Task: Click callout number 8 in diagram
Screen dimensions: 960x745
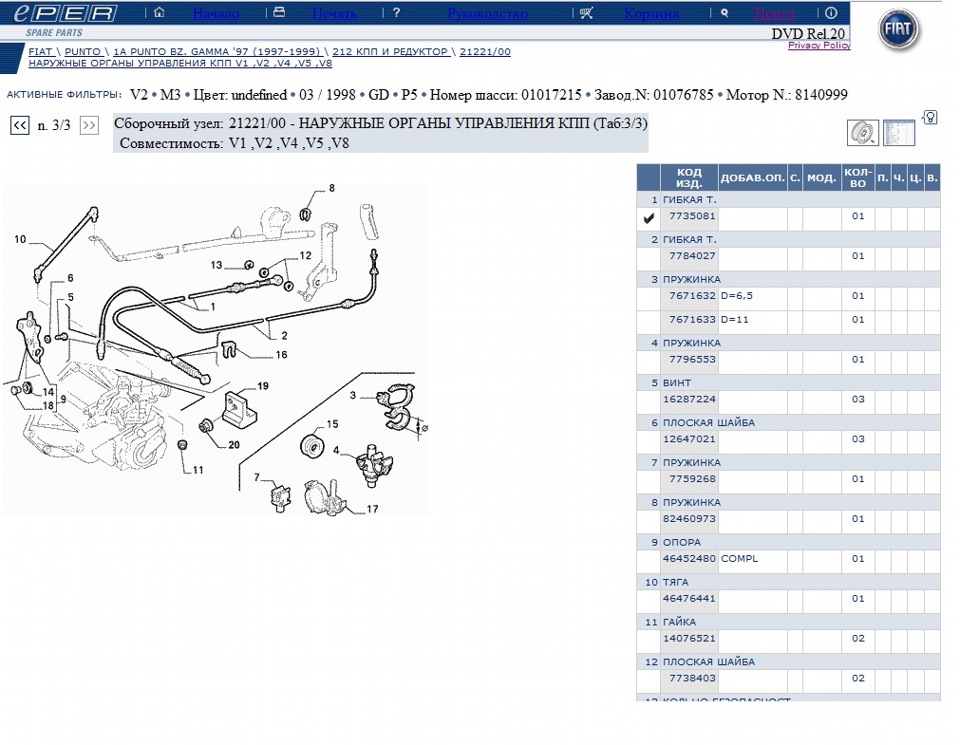Action: coord(332,188)
